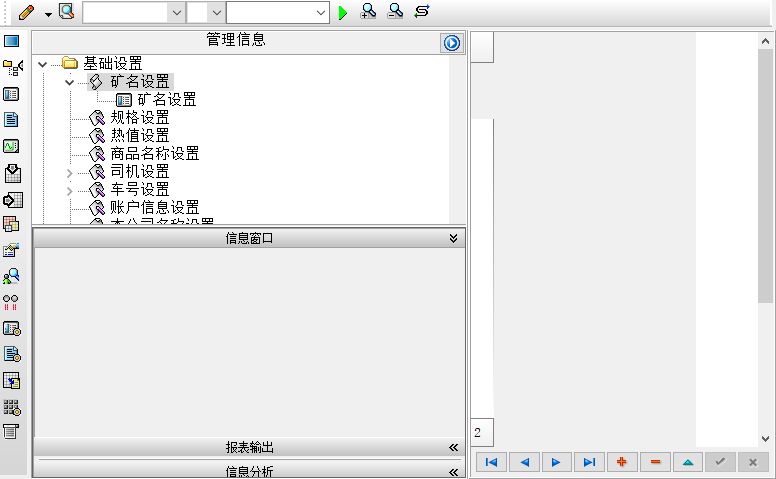Click the form panel with gear sidebar icon
Viewport: 776px width, 479px height.
click(x=12, y=329)
